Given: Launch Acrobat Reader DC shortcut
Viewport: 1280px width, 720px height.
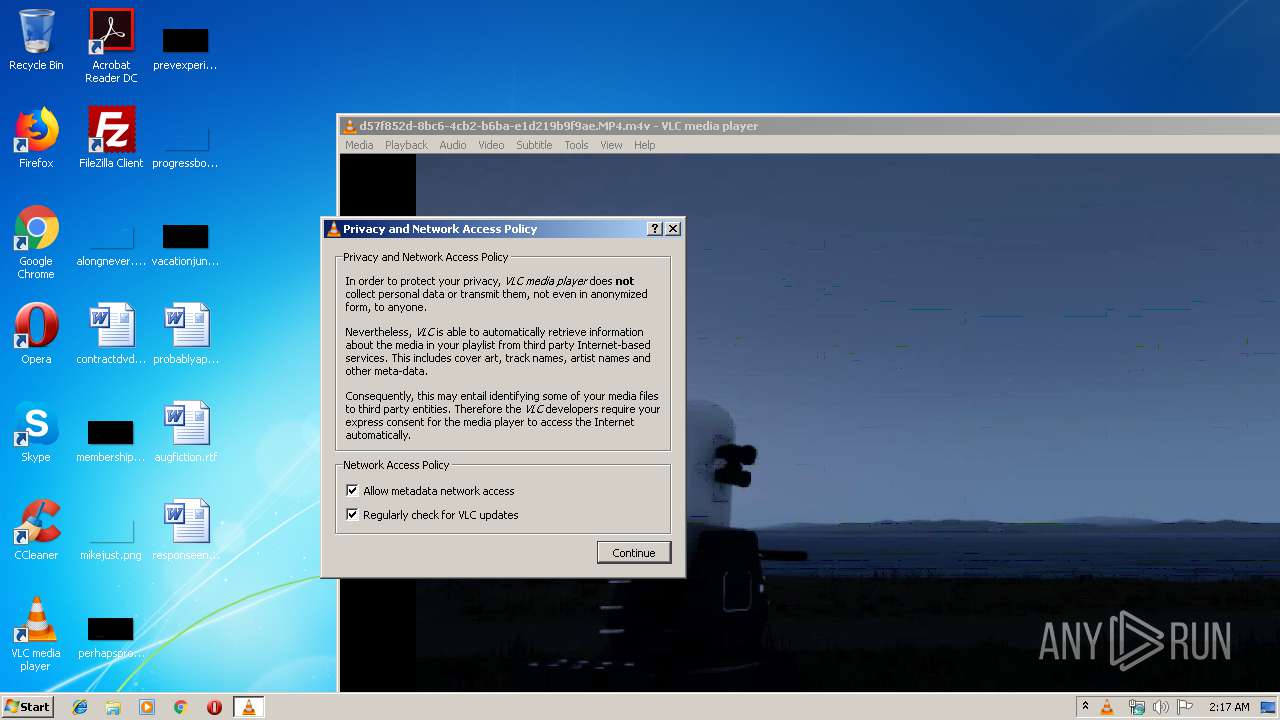Looking at the screenshot, I should [111, 45].
